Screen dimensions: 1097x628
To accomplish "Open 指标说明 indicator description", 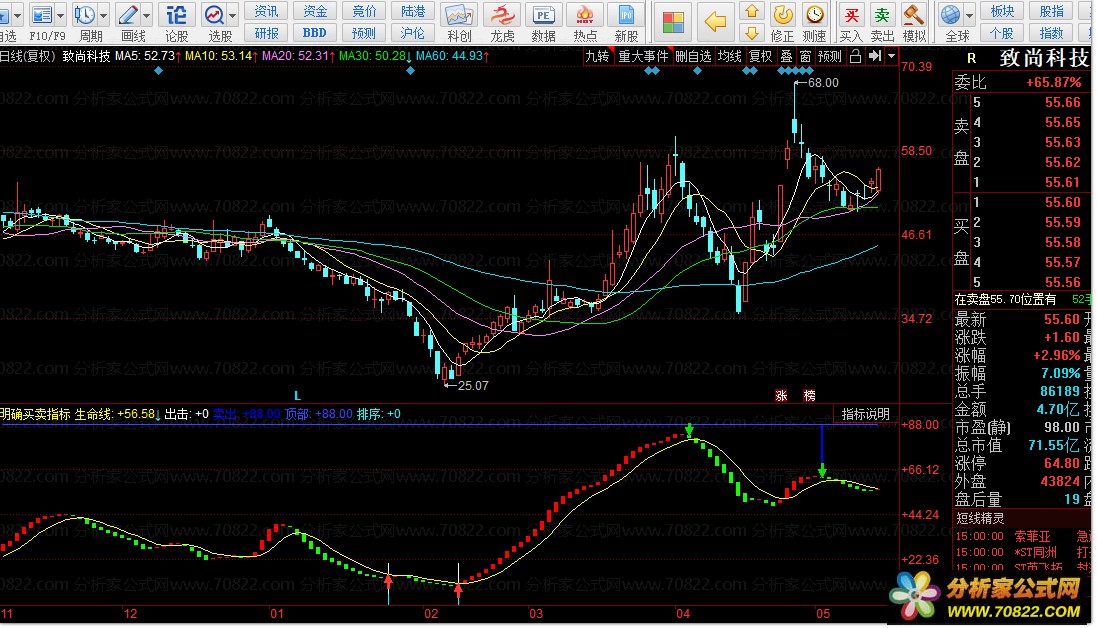I will (x=865, y=414).
